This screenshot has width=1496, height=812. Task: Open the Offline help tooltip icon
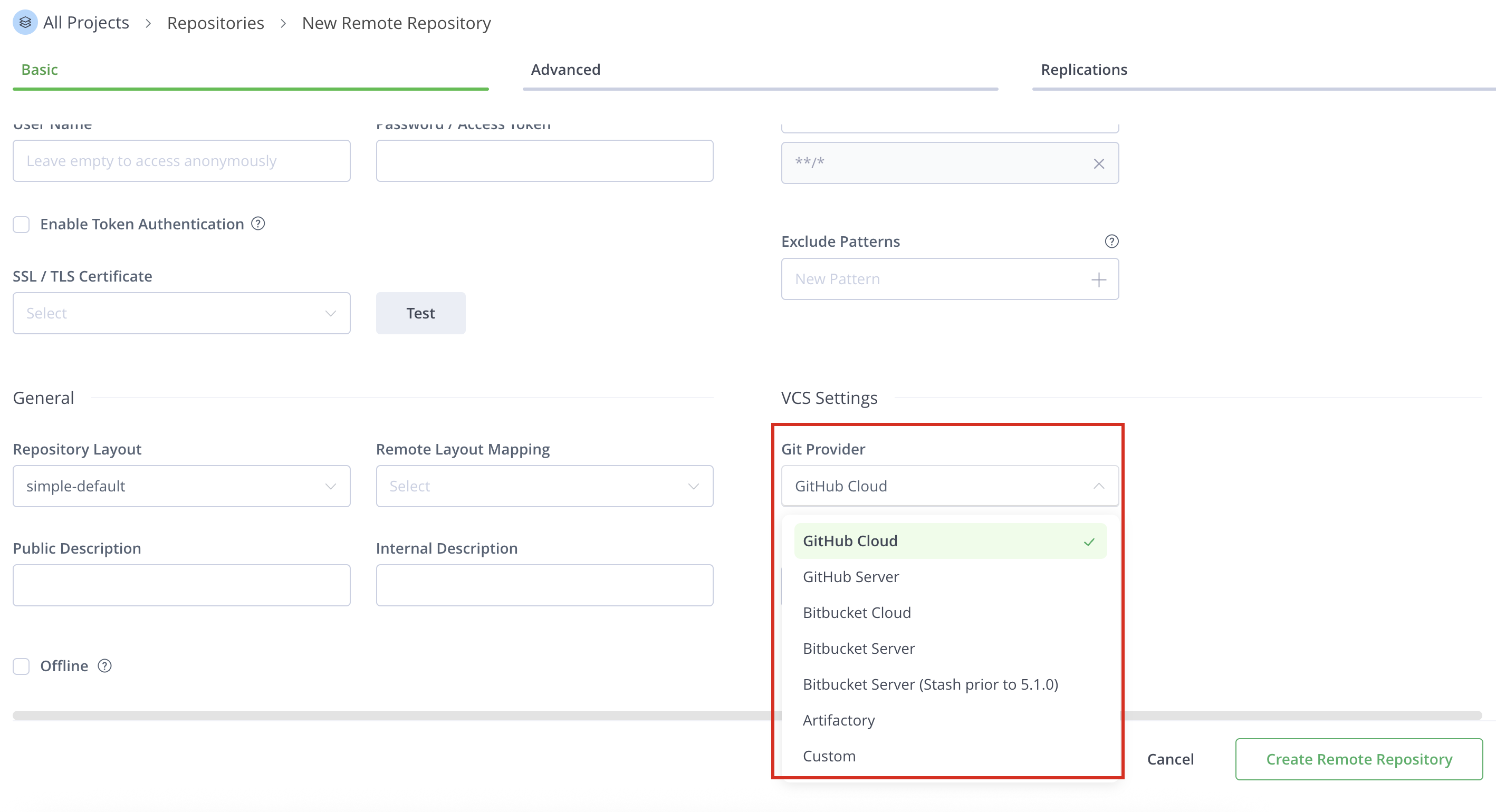(x=104, y=666)
